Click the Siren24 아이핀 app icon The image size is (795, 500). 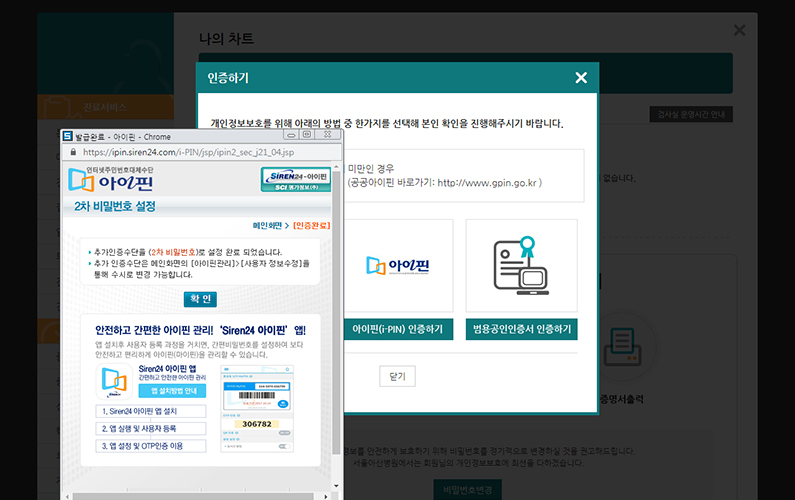click(114, 381)
